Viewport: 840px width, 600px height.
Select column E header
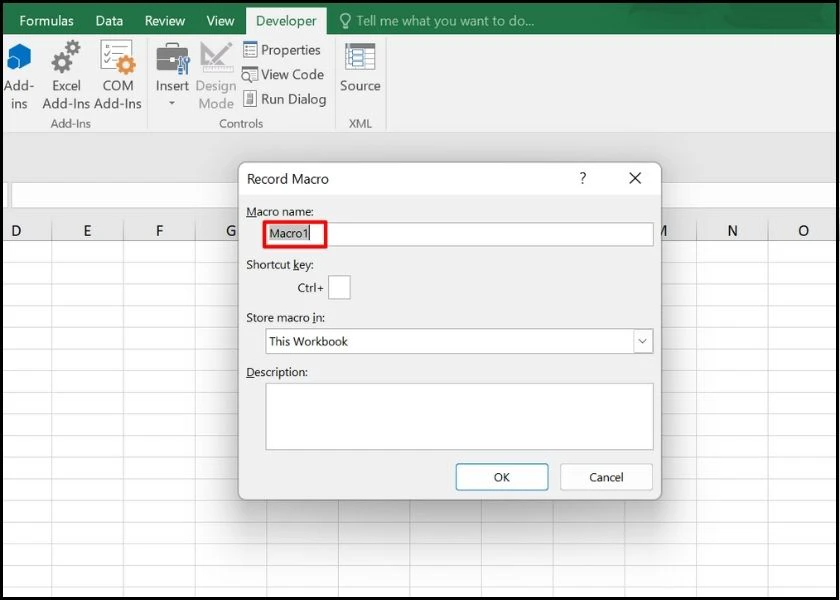[87, 230]
